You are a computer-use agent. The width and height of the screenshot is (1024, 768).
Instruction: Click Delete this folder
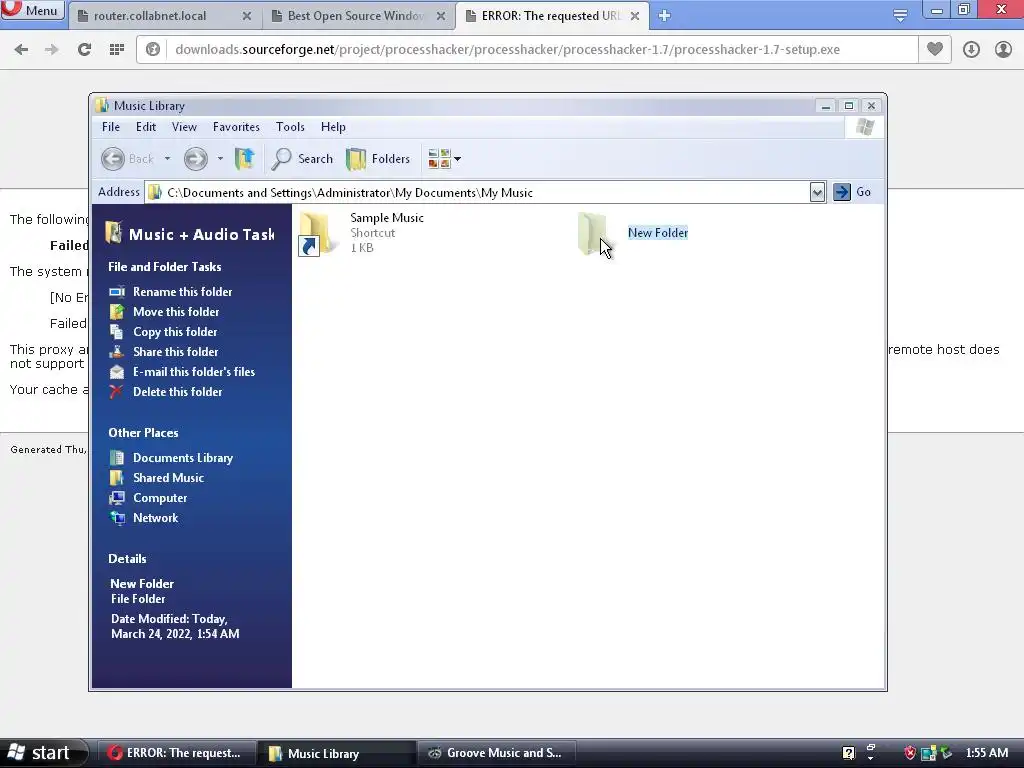coord(177,392)
